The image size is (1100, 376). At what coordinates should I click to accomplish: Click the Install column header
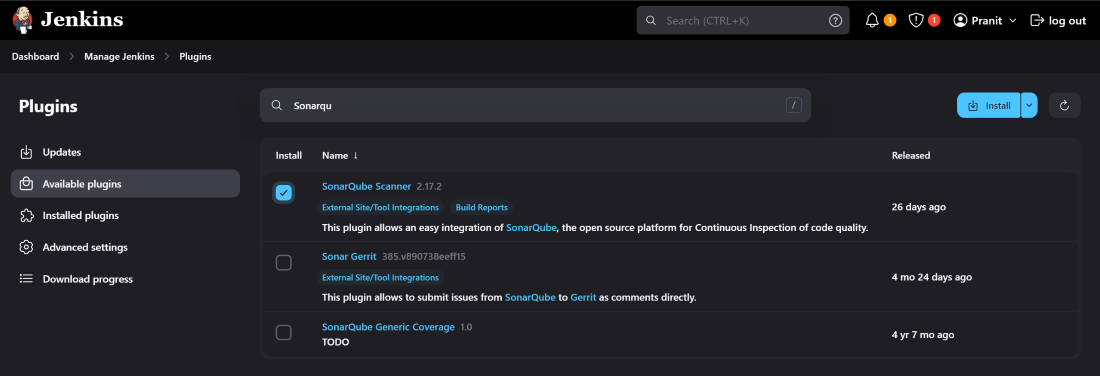point(289,156)
